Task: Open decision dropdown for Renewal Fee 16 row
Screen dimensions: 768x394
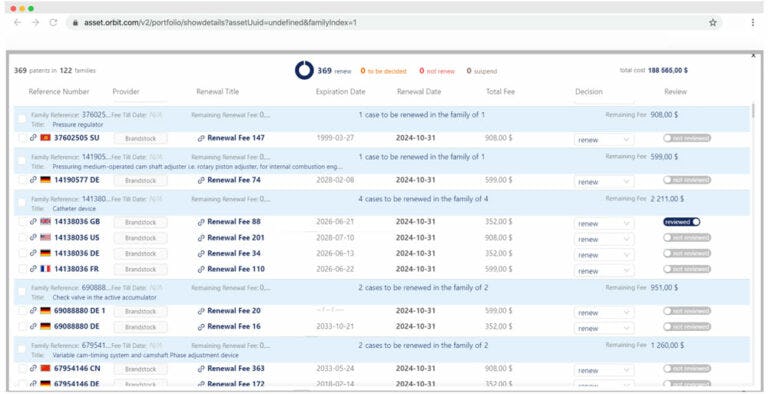Action: point(603,328)
